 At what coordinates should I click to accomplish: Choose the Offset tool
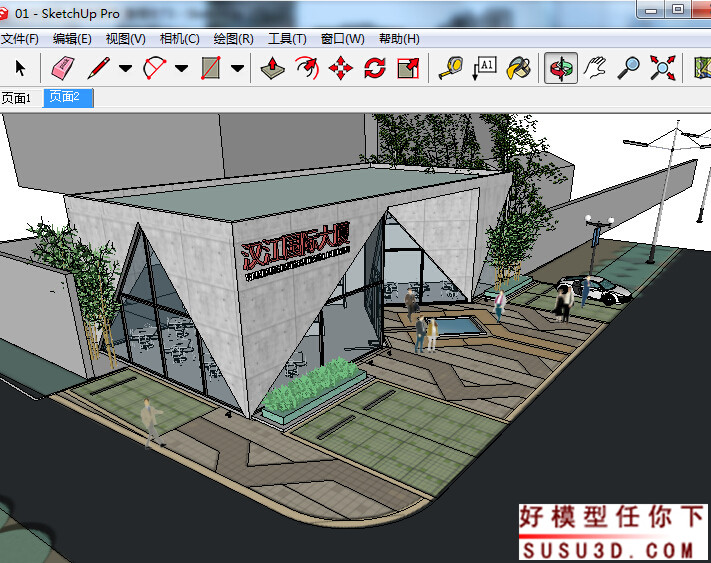pyautogui.click(x=307, y=68)
